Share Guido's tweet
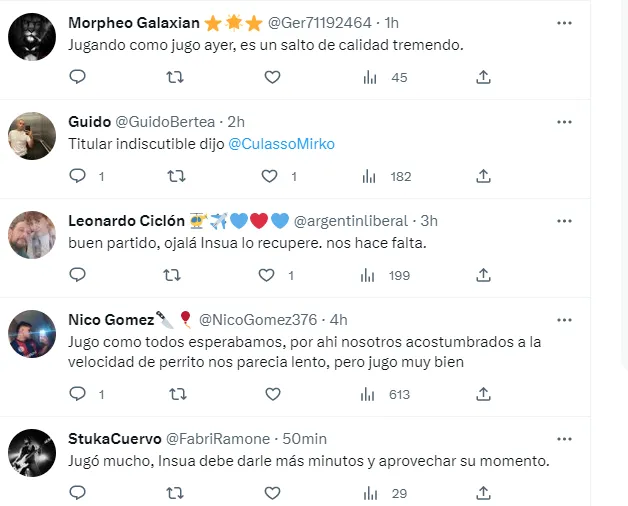This screenshot has height=506, width=628. tap(483, 176)
